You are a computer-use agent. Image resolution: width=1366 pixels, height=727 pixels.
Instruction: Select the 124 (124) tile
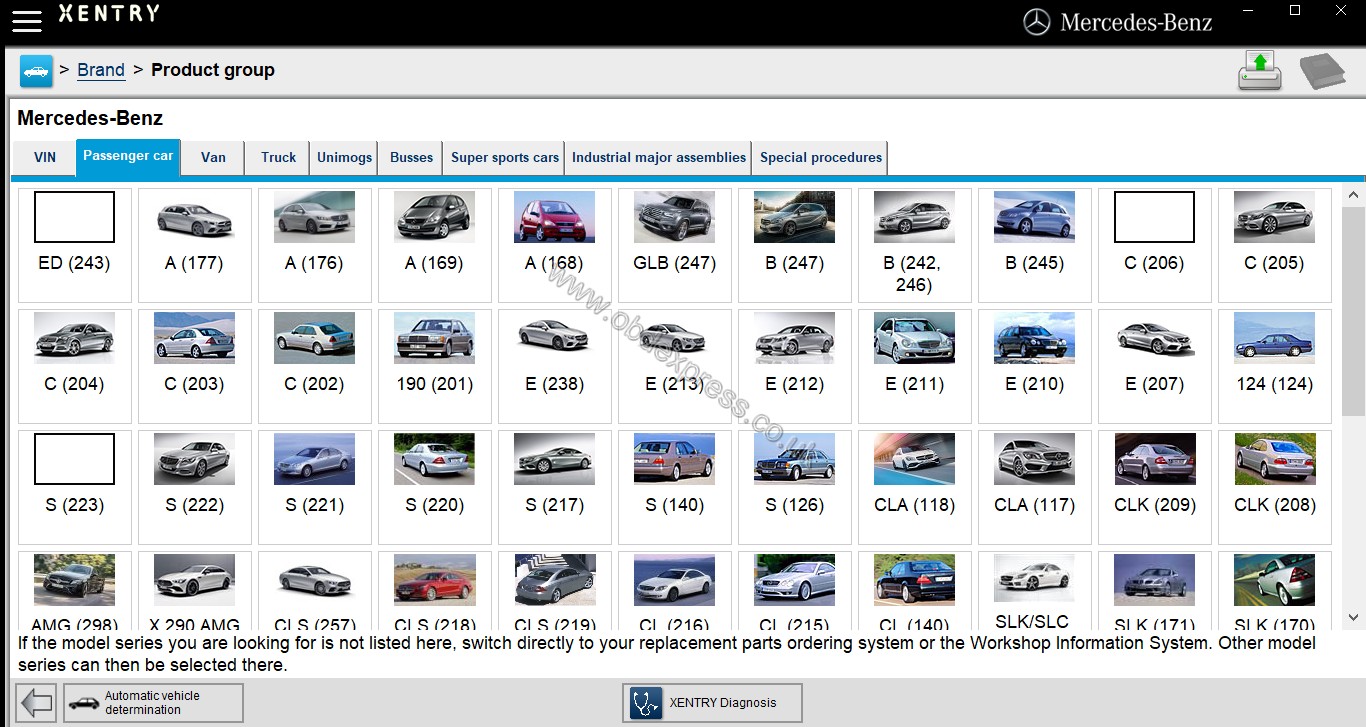(x=1275, y=366)
